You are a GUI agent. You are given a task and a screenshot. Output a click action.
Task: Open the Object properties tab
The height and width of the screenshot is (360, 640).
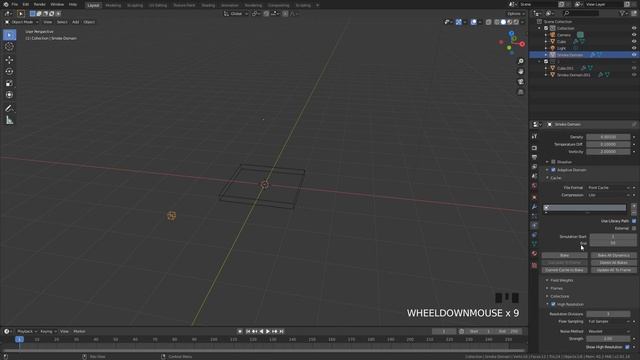point(534,197)
